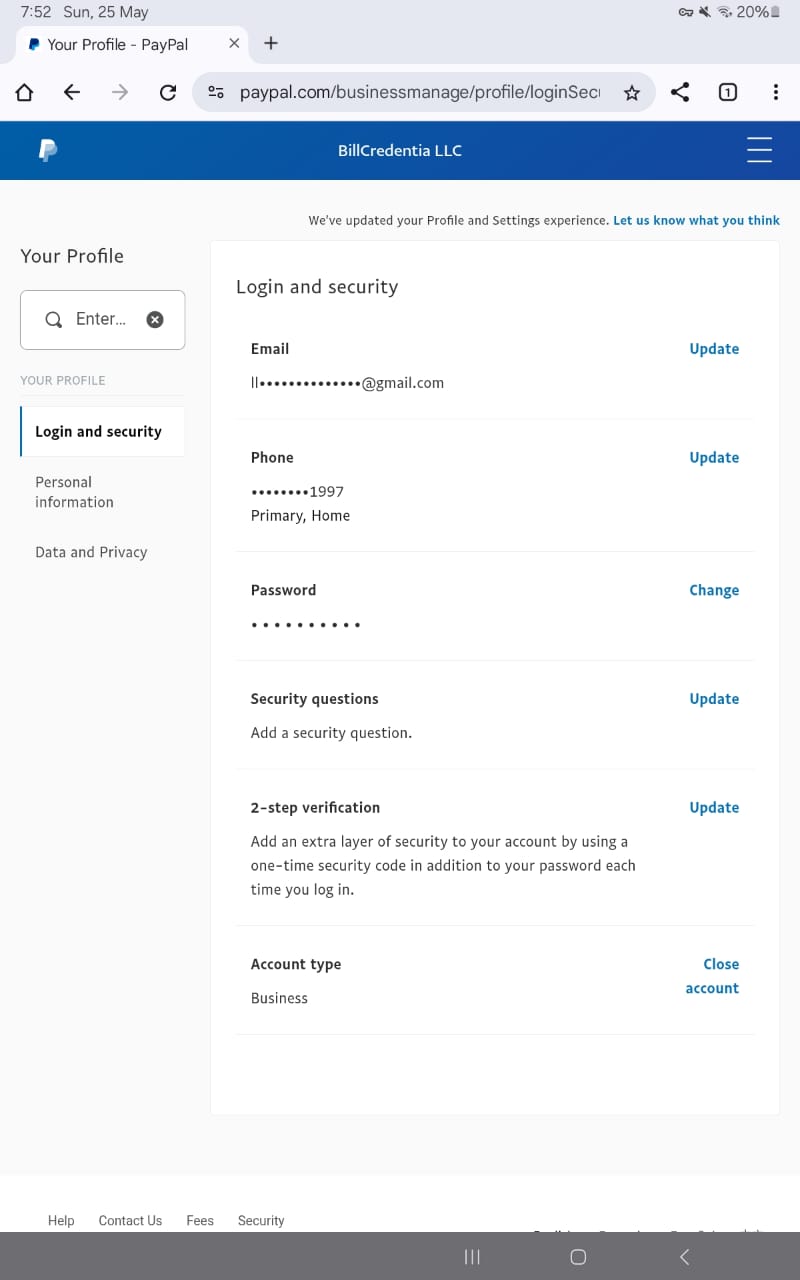
Task: Clear the profile search field
Action: (x=155, y=319)
